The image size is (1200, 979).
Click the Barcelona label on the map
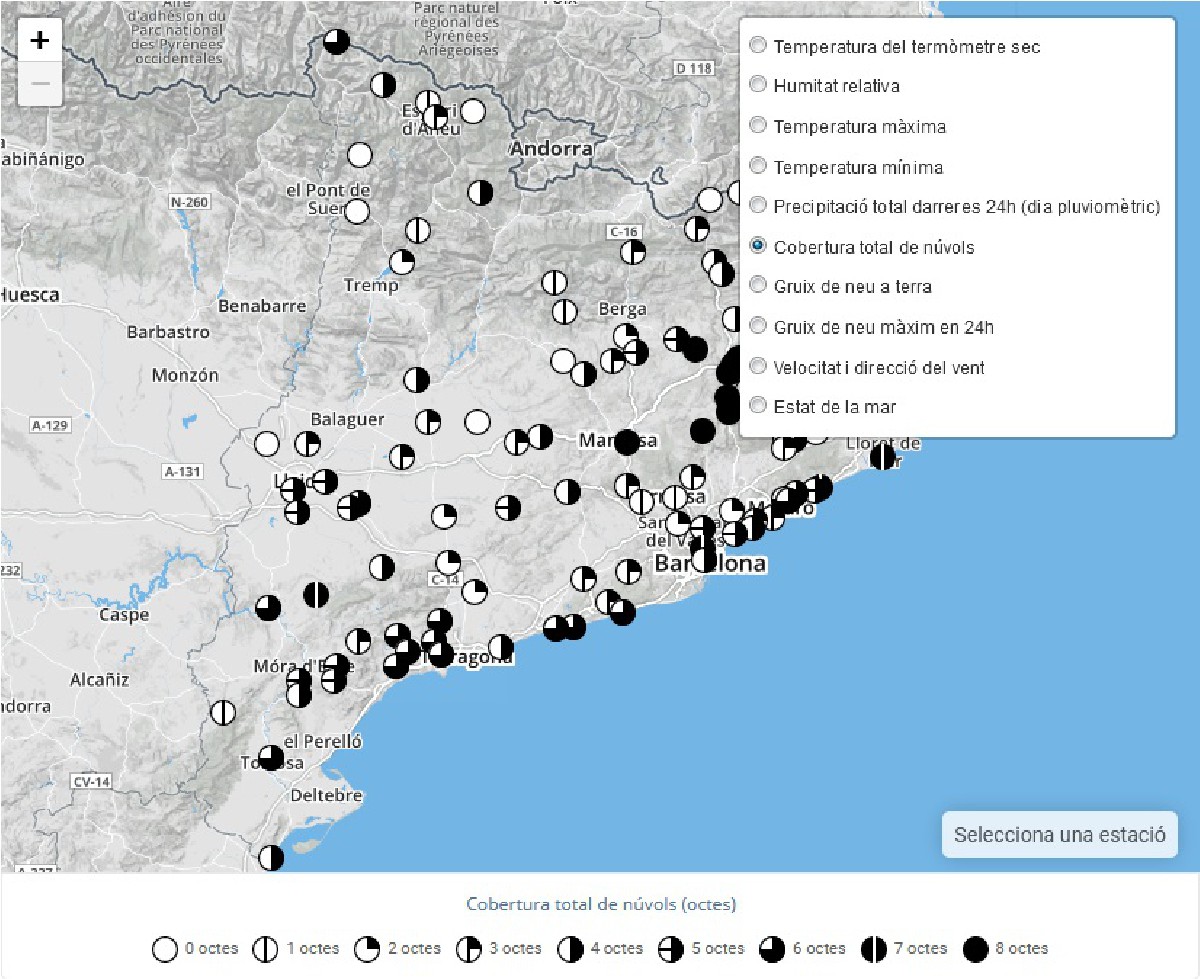pos(710,565)
